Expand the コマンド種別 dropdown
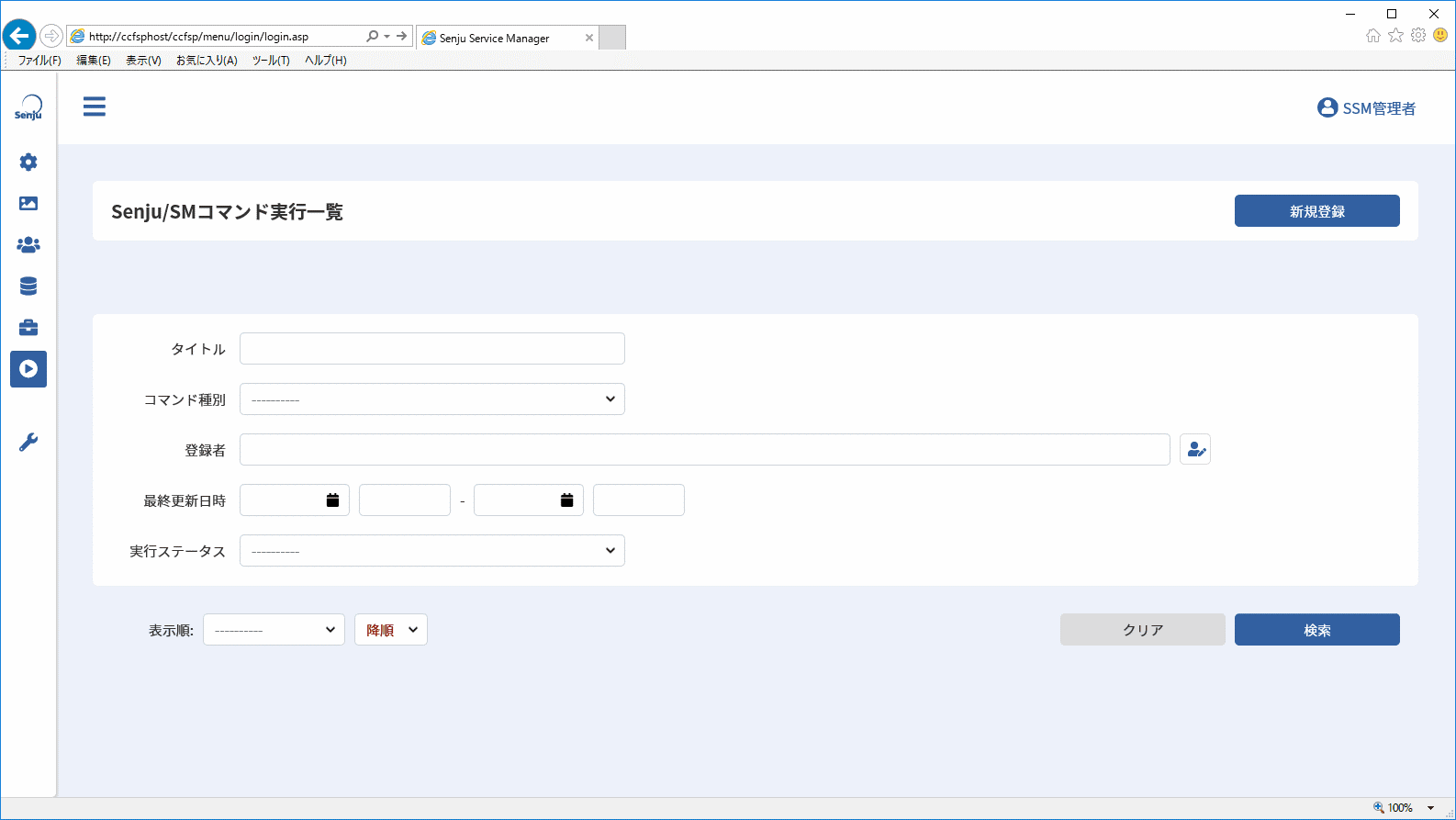This screenshot has width=1456, height=820. point(432,399)
